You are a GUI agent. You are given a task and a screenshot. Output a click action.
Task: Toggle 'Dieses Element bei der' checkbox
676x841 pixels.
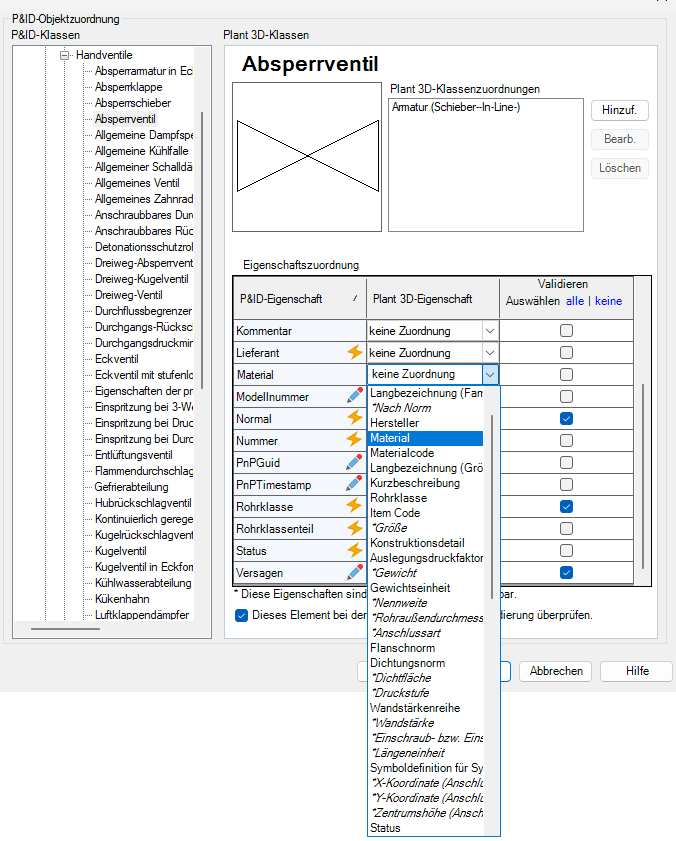point(241,615)
